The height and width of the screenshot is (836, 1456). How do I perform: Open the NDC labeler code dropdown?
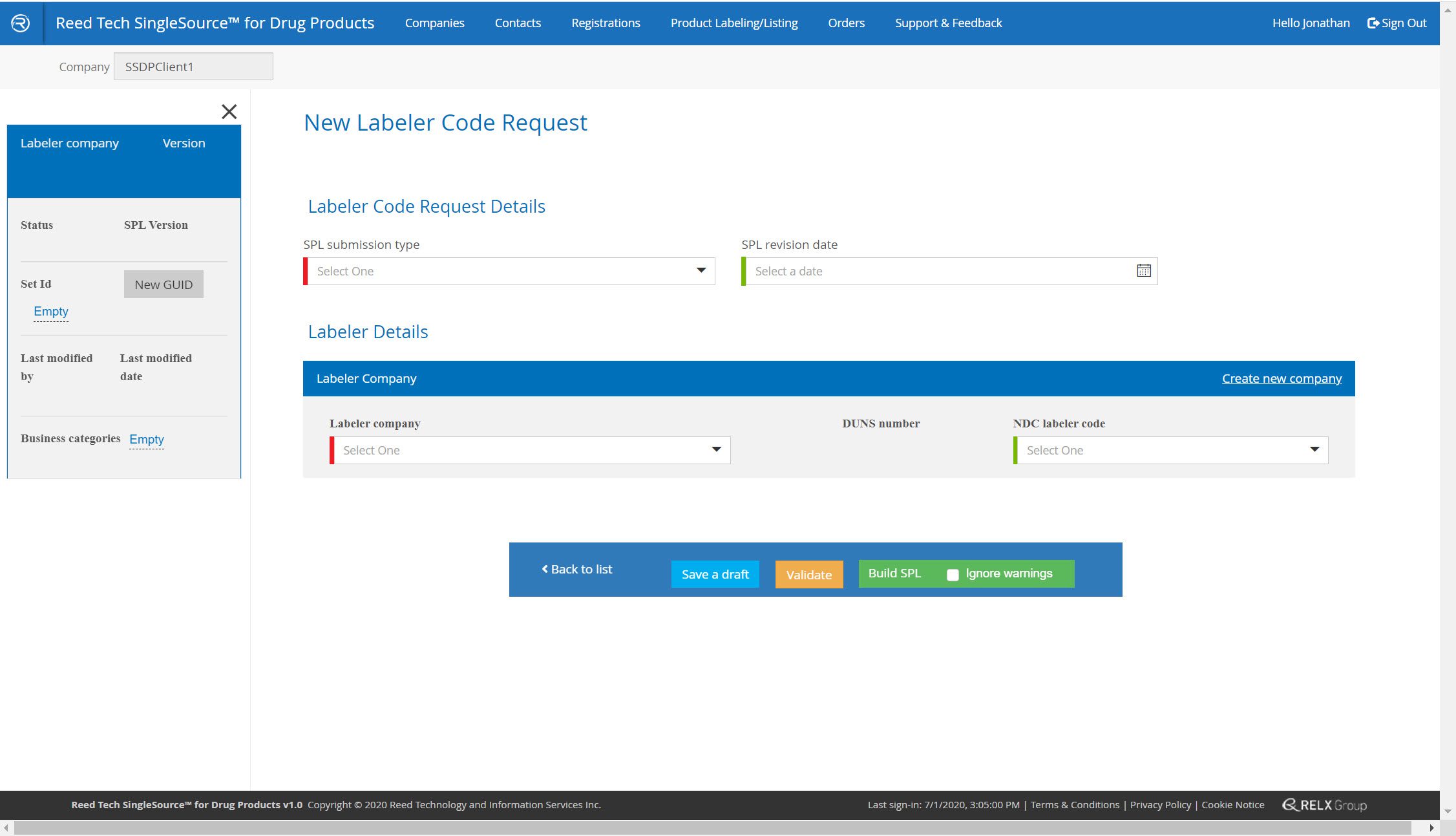click(x=1170, y=451)
